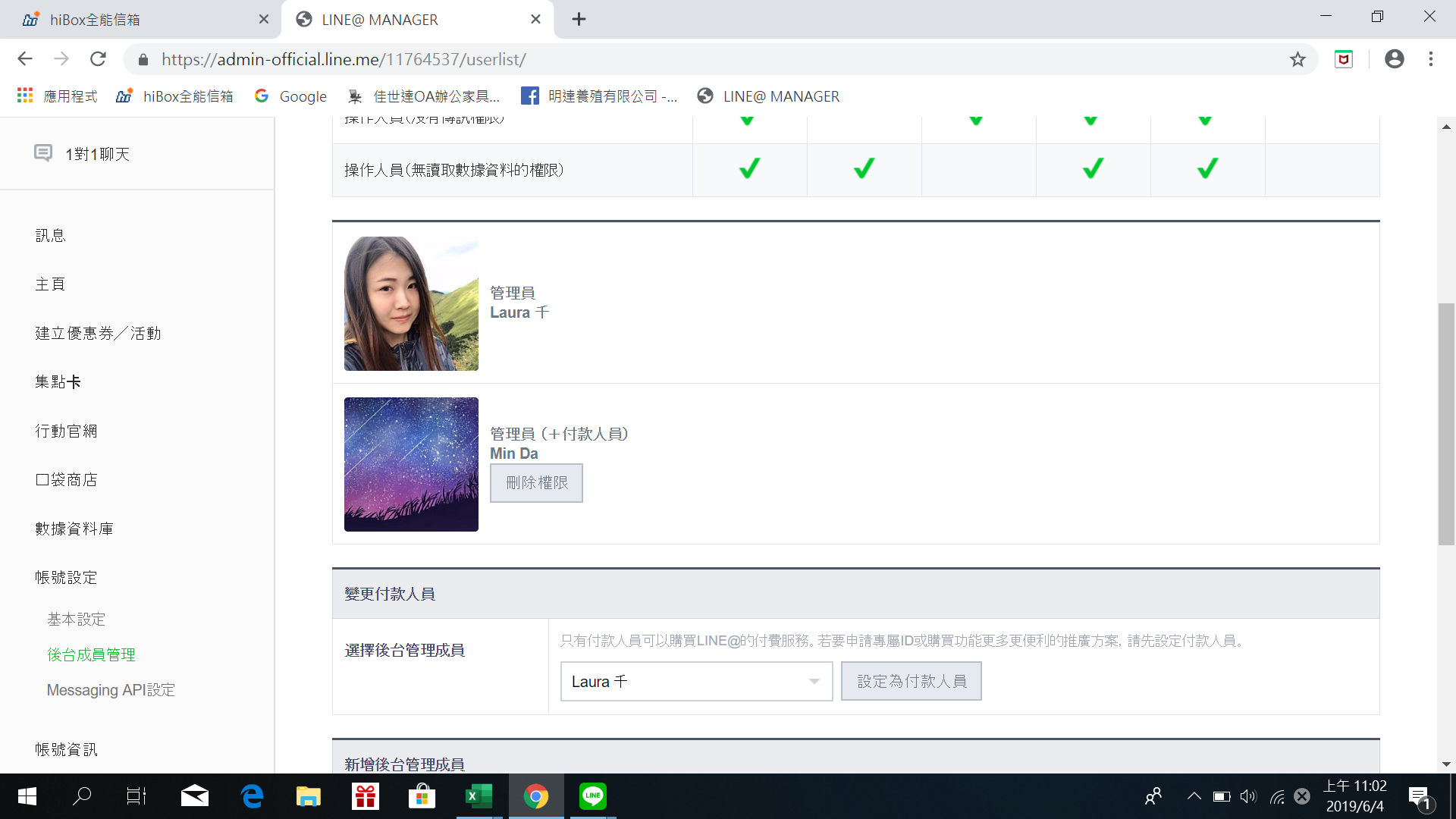
Task: Open Microsoft Store taskbar icon
Action: (x=422, y=796)
